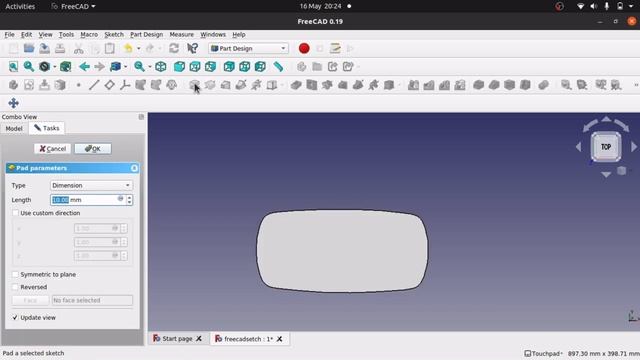Viewport: 640px width, 360px height.
Task: Click the What's This help cursor icon
Action: click(192, 48)
